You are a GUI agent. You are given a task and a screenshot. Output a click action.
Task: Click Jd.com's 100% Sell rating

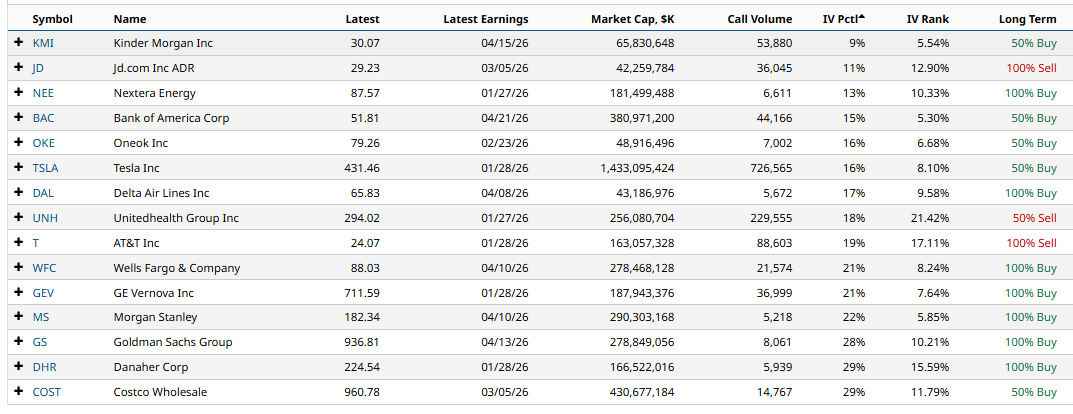pyautogui.click(x=1031, y=68)
